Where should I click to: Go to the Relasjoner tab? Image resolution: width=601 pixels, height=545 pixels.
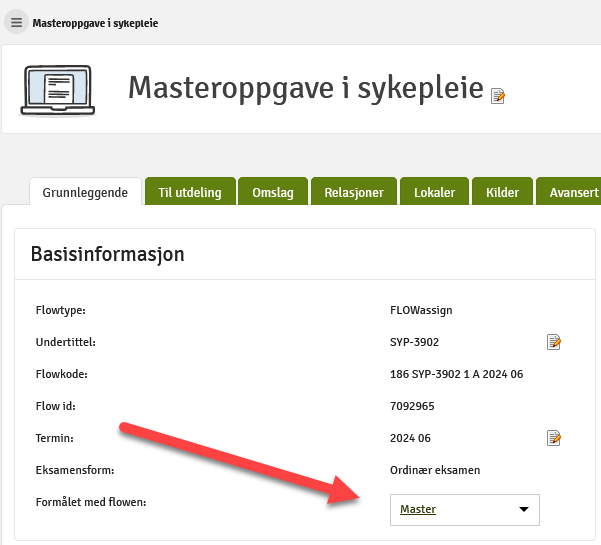(354, 193)
